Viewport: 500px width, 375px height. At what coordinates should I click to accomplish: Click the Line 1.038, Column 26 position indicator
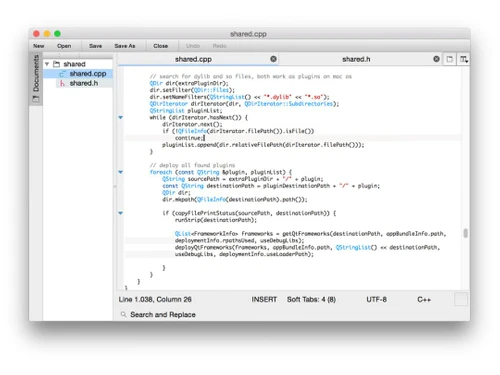[x=155, y=299]
